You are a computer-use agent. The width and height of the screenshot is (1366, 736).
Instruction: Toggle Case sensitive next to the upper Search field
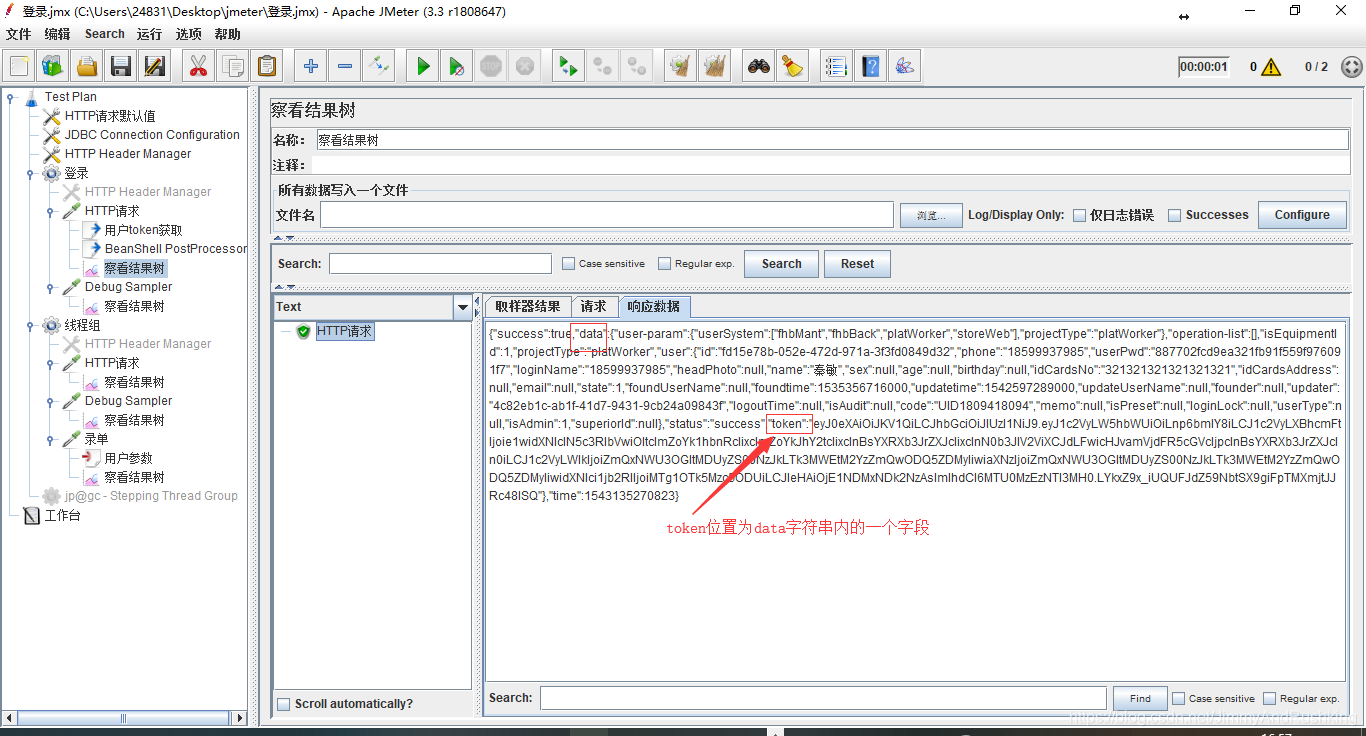click(568, 264)
